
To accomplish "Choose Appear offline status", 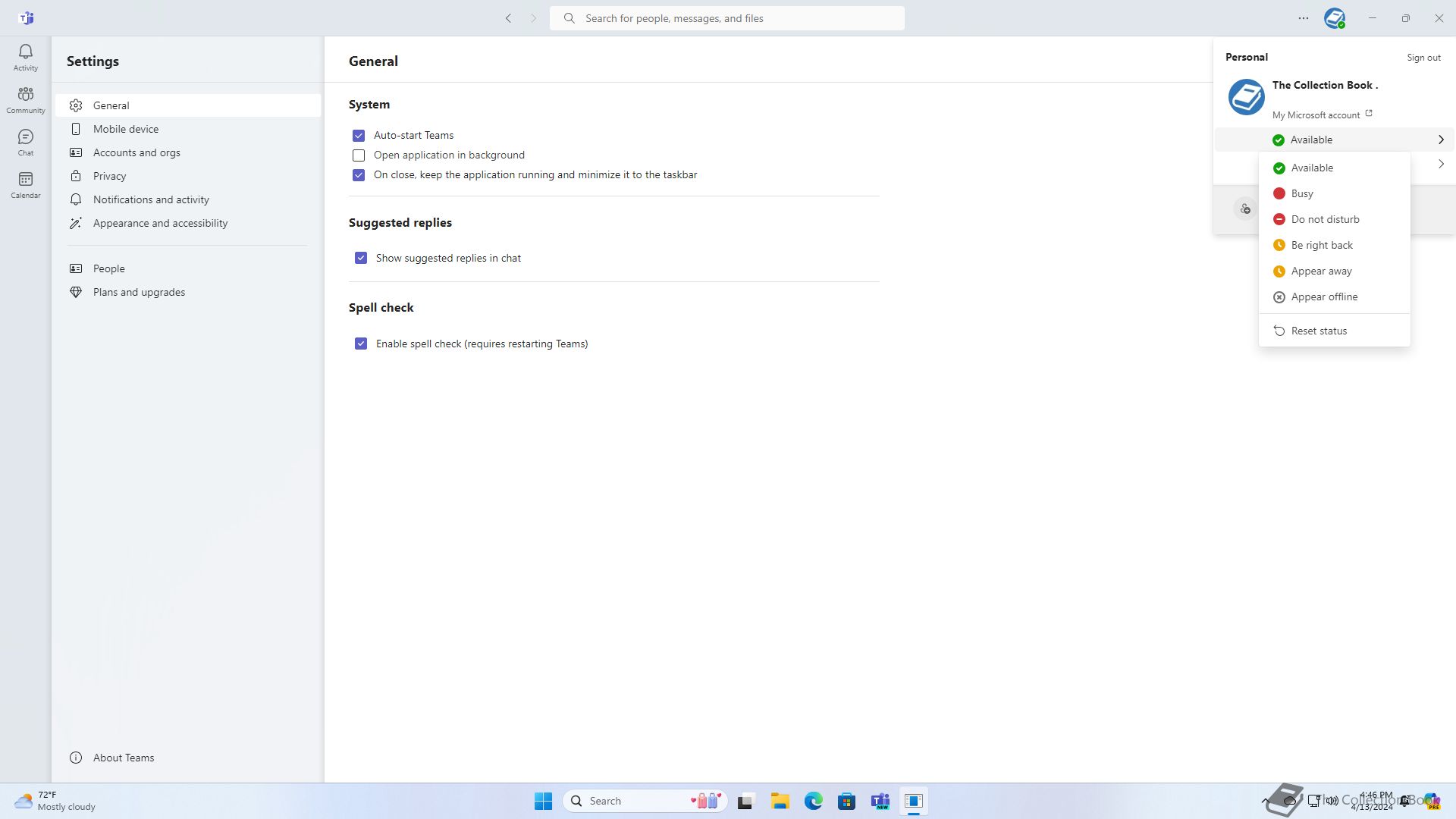I will click(1323, 297).
